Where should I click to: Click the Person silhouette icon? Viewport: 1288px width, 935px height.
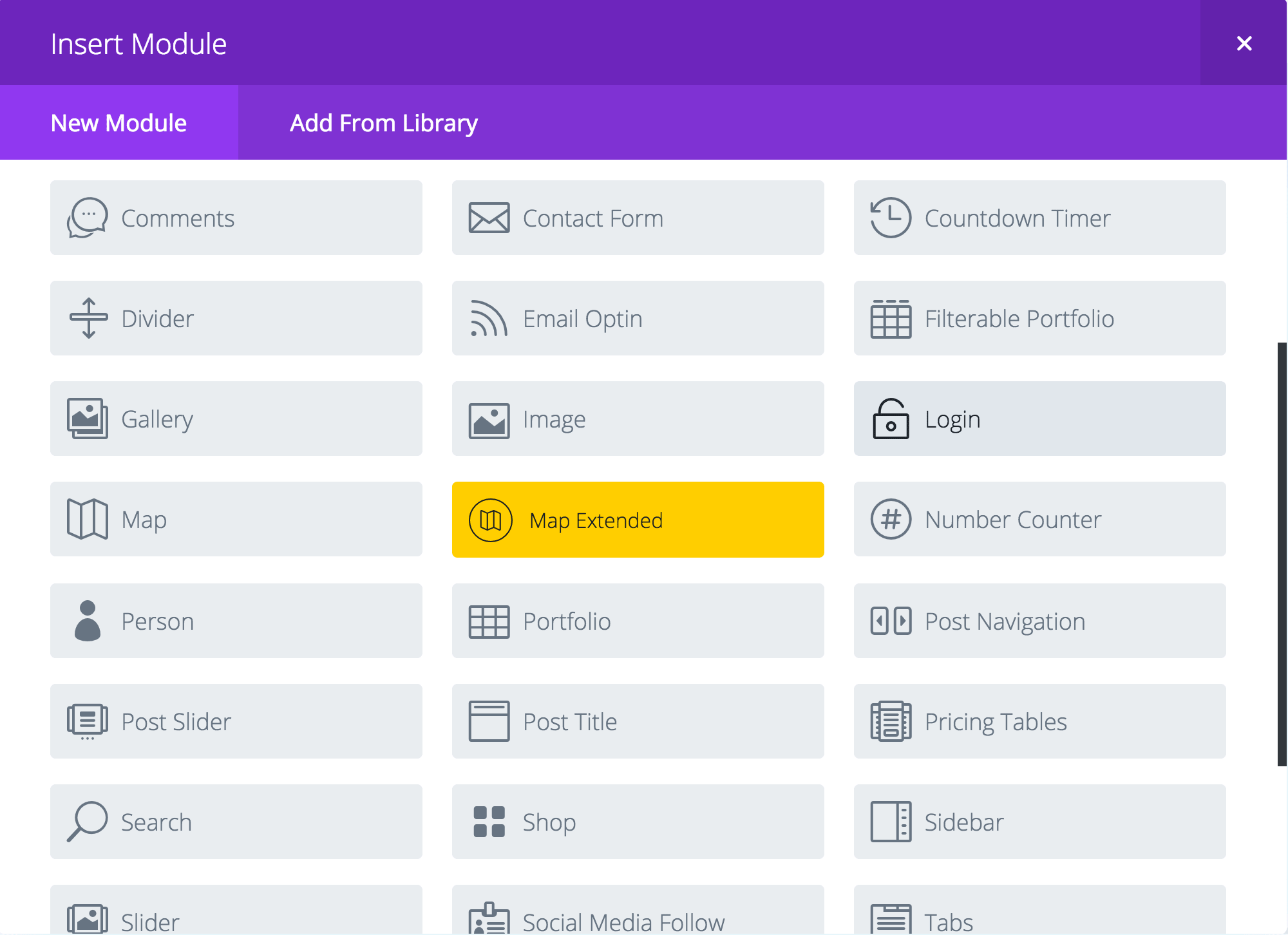coord(88,621)
